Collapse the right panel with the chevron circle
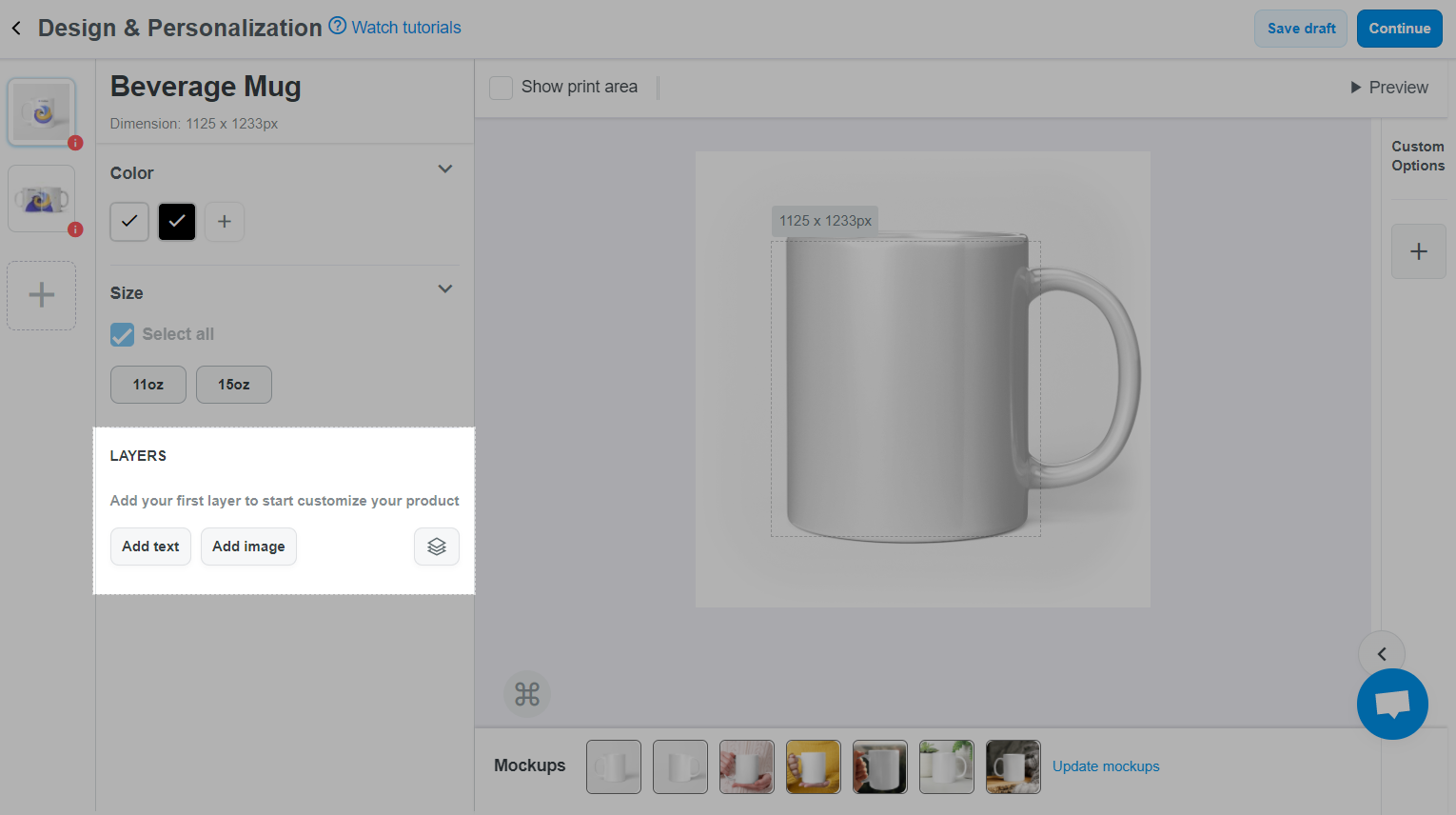Image resolution: width=1456 pixels, height=815 pixels. coord(1382,654)
